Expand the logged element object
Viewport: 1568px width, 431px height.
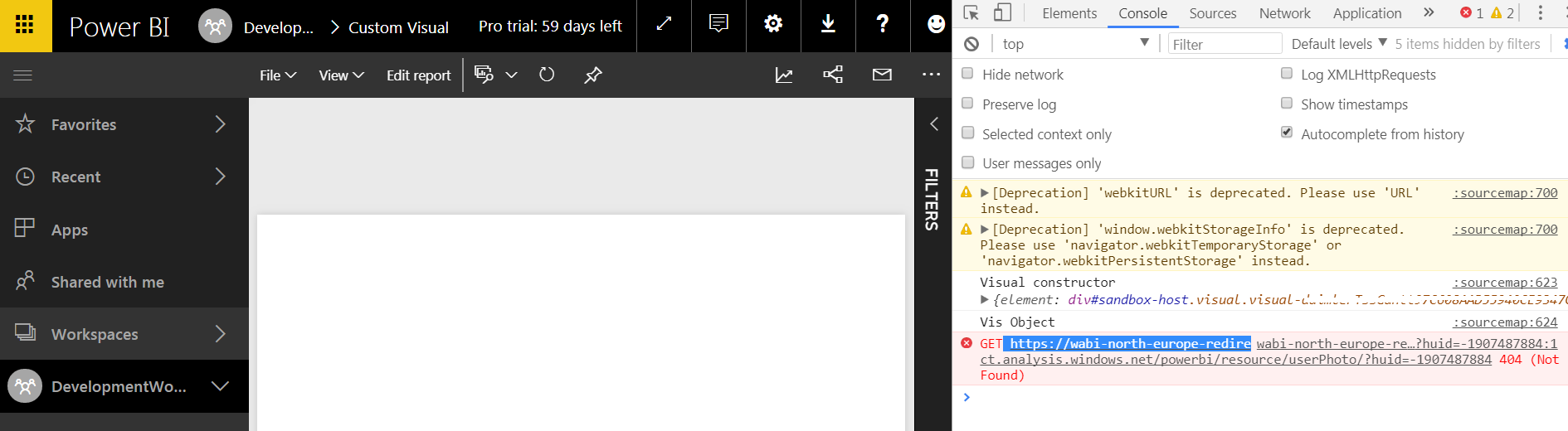click(985, 300)
